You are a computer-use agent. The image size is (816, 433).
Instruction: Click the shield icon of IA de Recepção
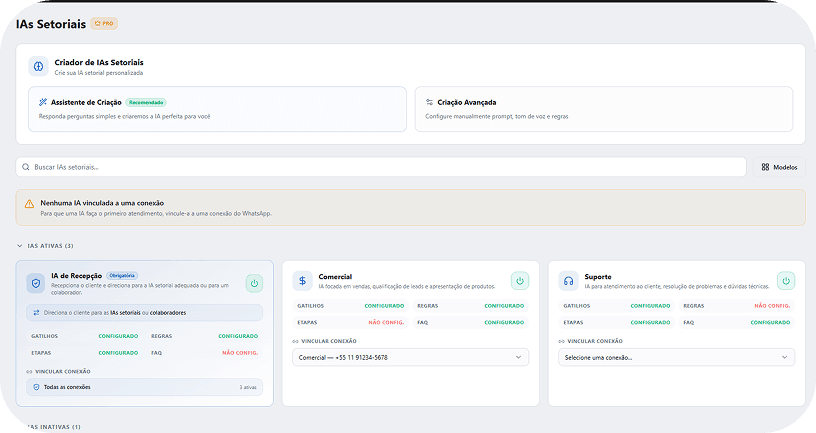click(36, 284)
